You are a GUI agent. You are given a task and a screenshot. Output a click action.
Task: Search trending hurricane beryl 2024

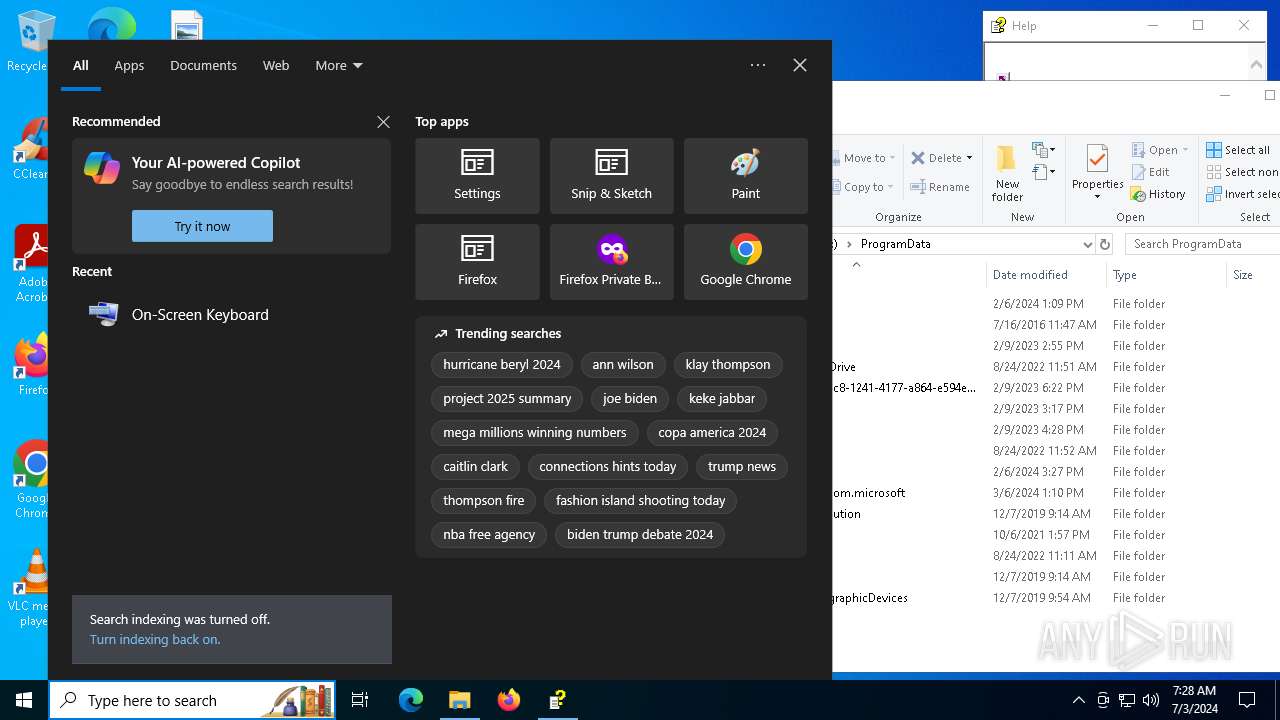click(x=502, y=365)
